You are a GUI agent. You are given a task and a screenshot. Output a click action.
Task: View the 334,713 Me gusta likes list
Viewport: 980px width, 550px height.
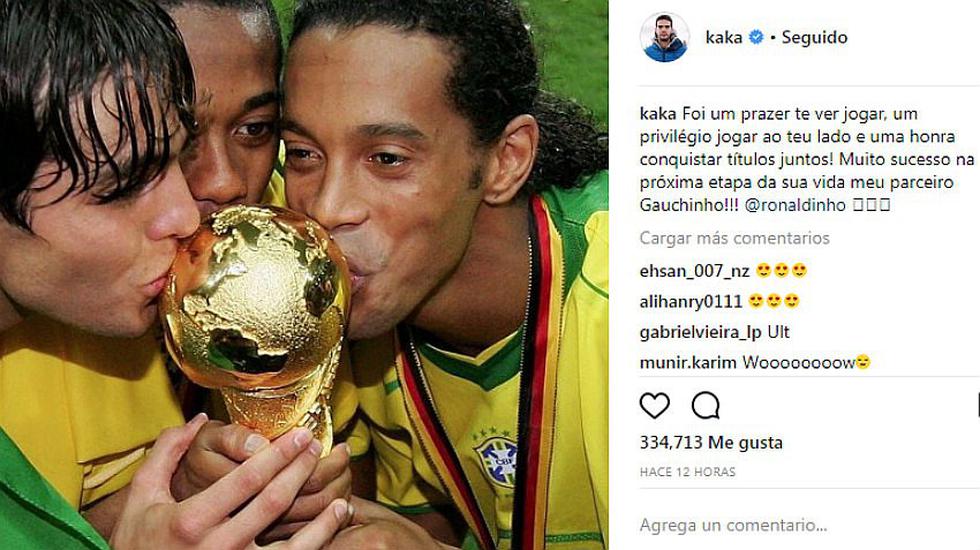pos(711,442)
